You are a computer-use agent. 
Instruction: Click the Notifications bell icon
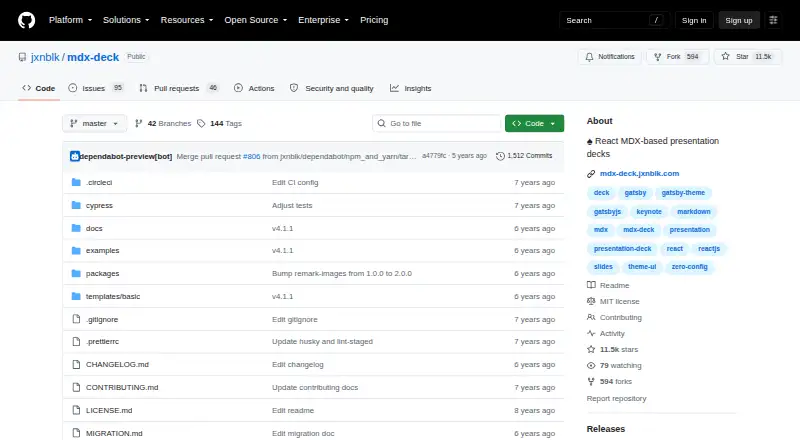[589, 57]
